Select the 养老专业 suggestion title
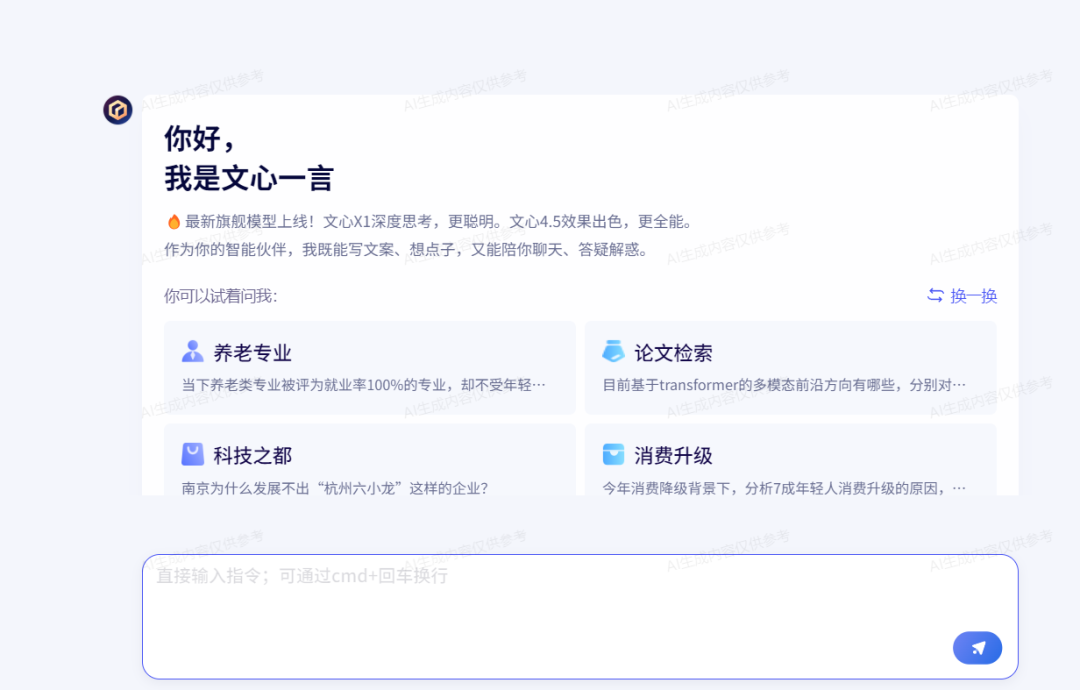Image resolution: width=1080 pixels, height=690 pixels. pos(252,353)
